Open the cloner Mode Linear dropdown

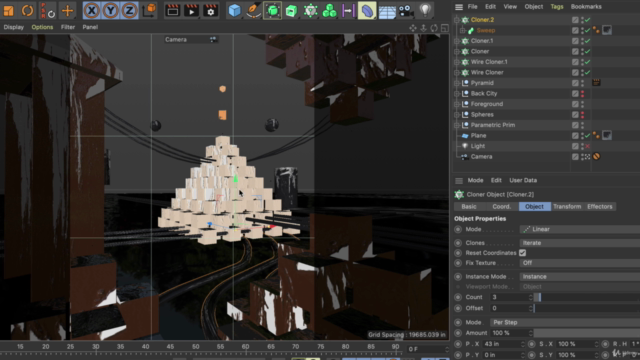[580, 229]
